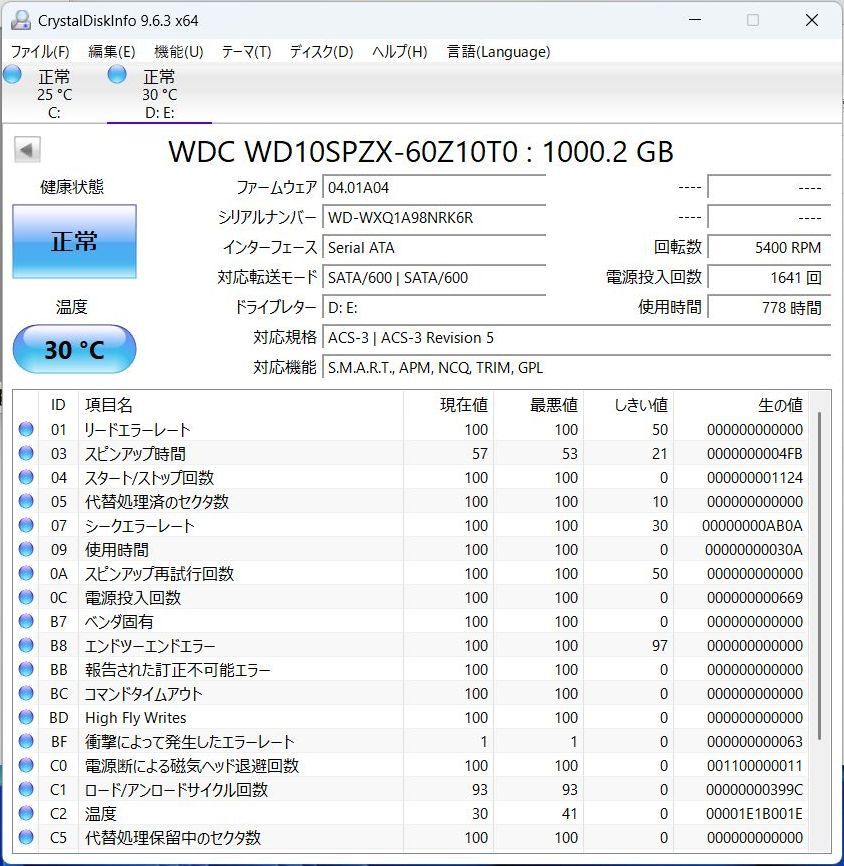Click the features field S.M.A.R.T., APM, NCQ
This screenshot has height=866, width=844.
click(577, 367)
